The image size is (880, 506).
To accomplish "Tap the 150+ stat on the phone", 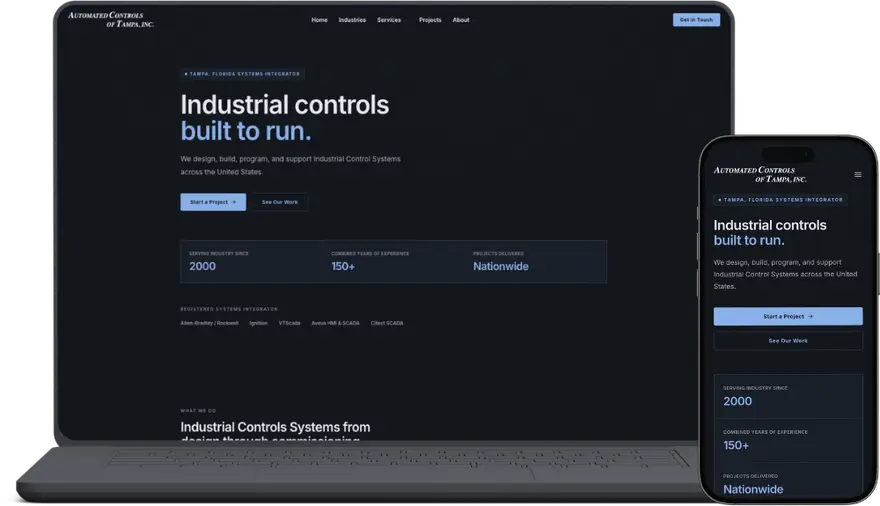I will pyautogui.click(x=736, y=445).
